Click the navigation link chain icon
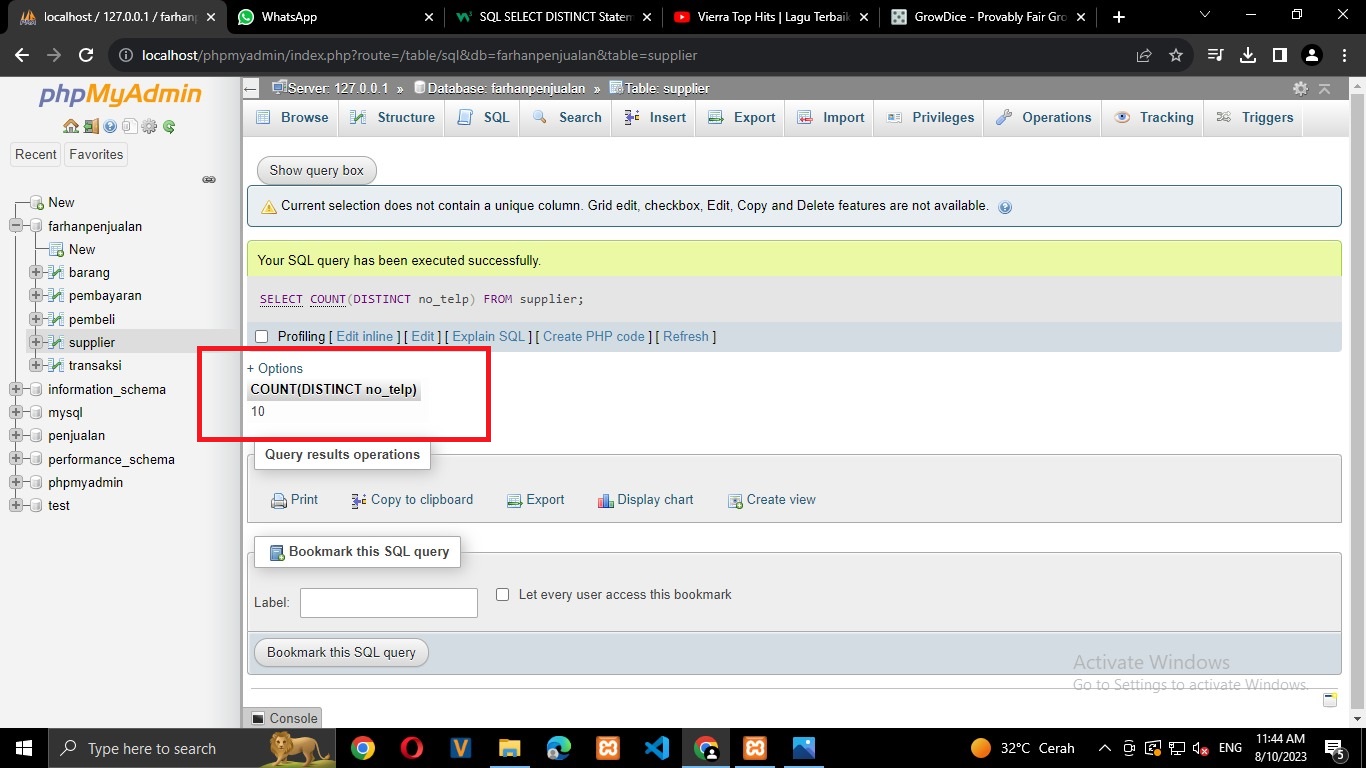 (x=209, y=180)
